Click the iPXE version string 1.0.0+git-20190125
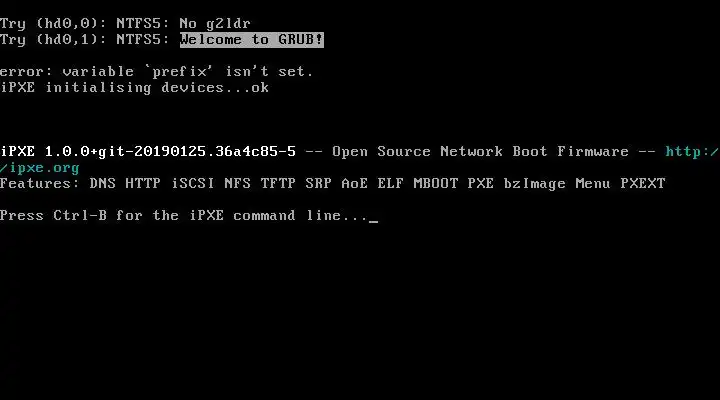 (170, 152)
